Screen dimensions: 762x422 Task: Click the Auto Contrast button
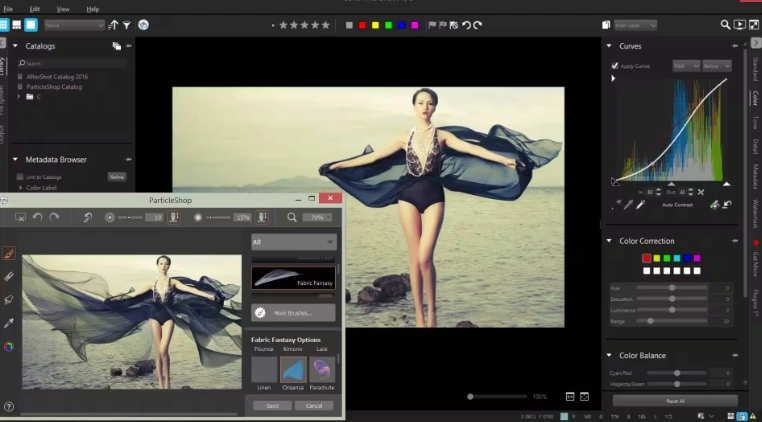(x=677, y=205)
